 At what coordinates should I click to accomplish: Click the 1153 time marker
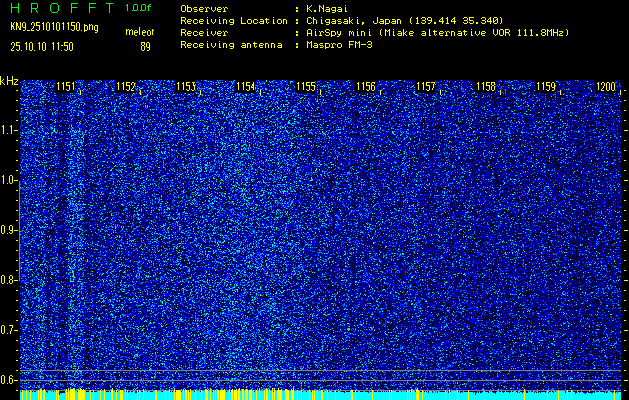(185, 87)
